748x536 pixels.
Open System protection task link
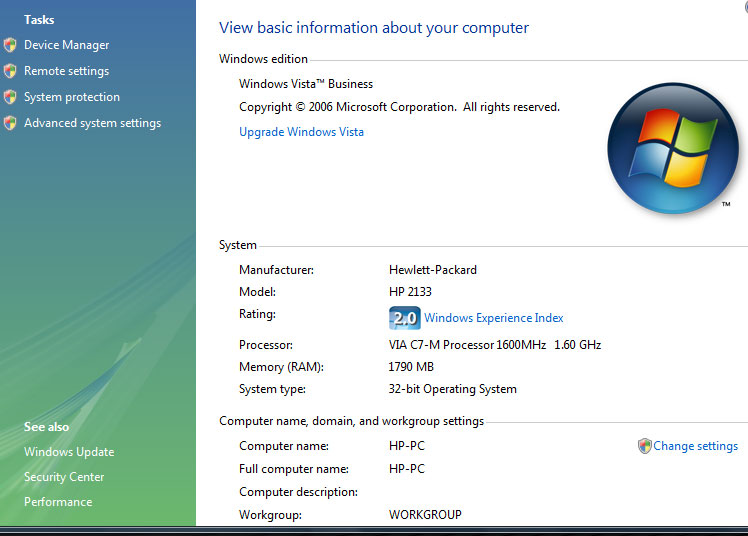click(72, 97)
